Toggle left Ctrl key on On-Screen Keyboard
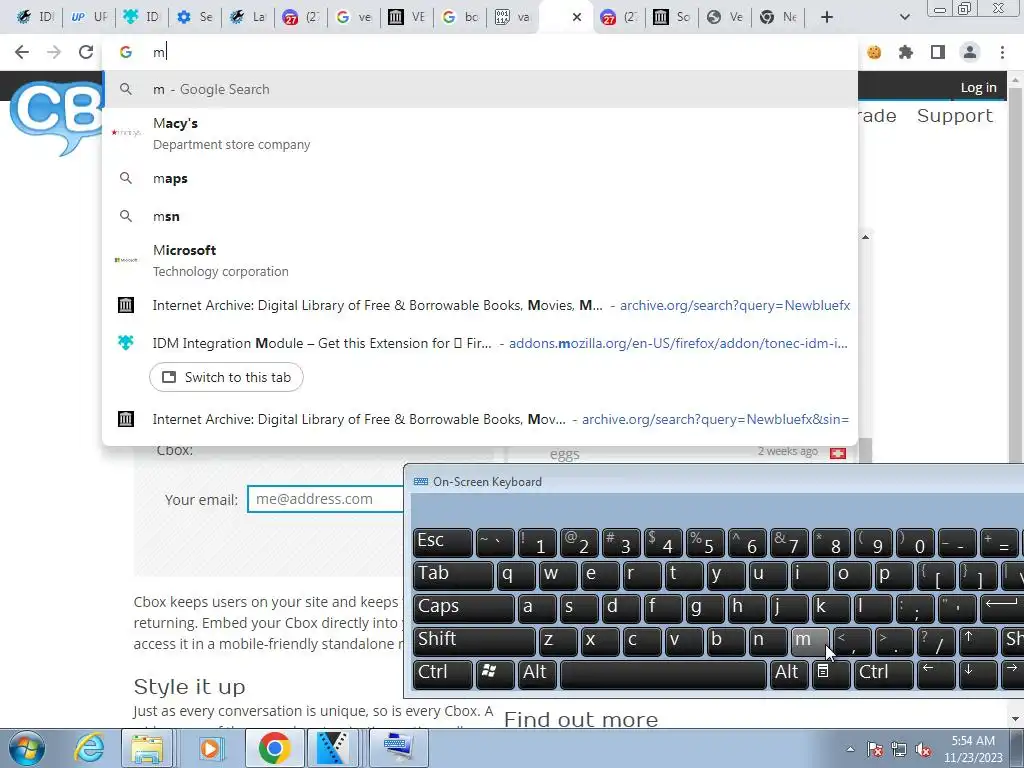The height and width of the screenshot is (768, 1024). (442, 673)
